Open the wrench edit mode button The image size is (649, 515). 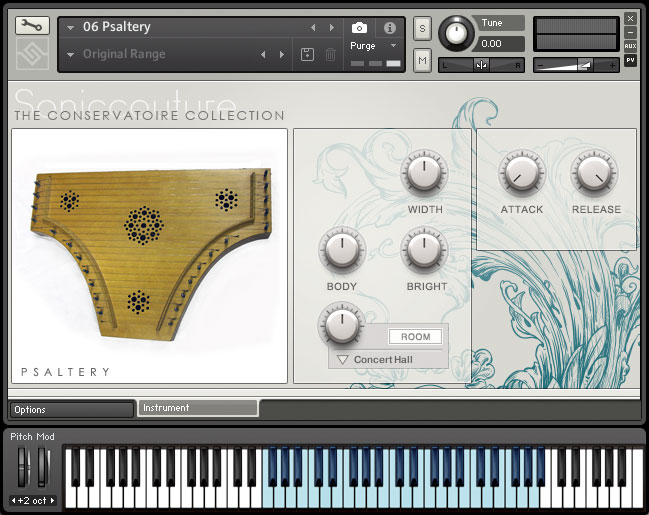point(32,26)
